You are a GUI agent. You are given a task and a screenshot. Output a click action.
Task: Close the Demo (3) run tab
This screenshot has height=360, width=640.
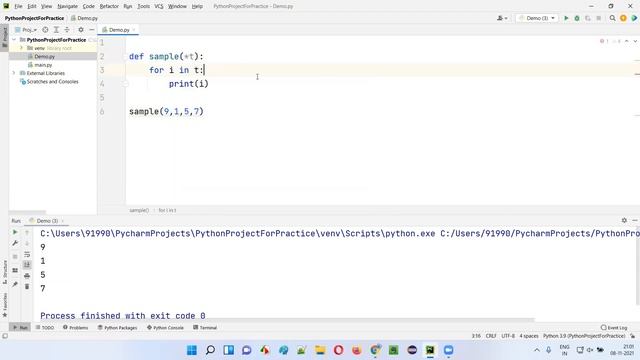tap(62, 221)
